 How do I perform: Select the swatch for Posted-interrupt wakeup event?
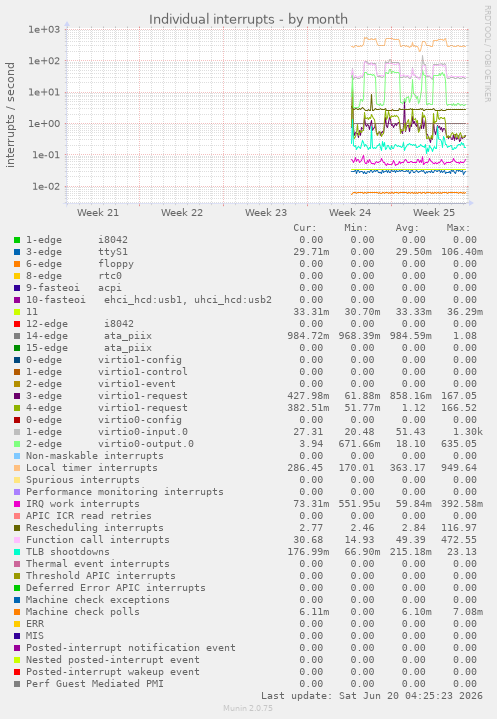pos(17,672)
